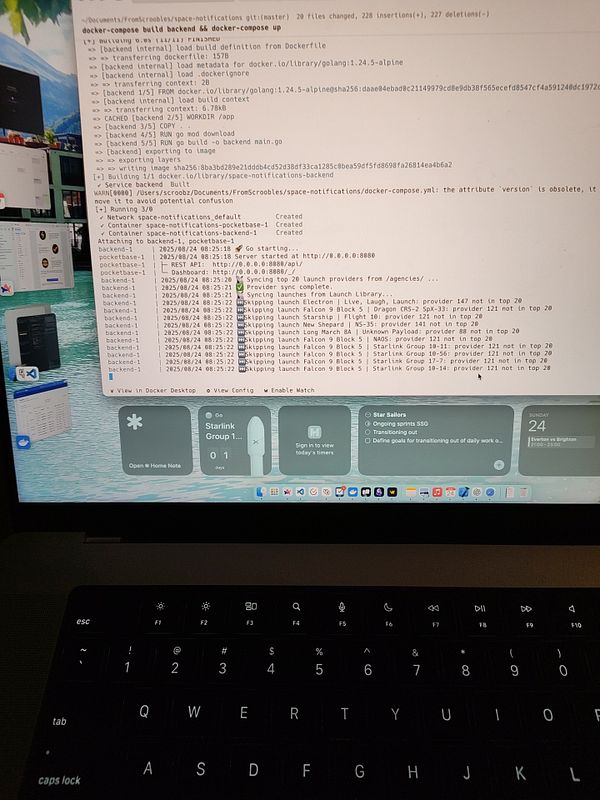Screen dimensions: 600x800
Task: Click the 'docker-compose build backend' command line
Action: 182,28
